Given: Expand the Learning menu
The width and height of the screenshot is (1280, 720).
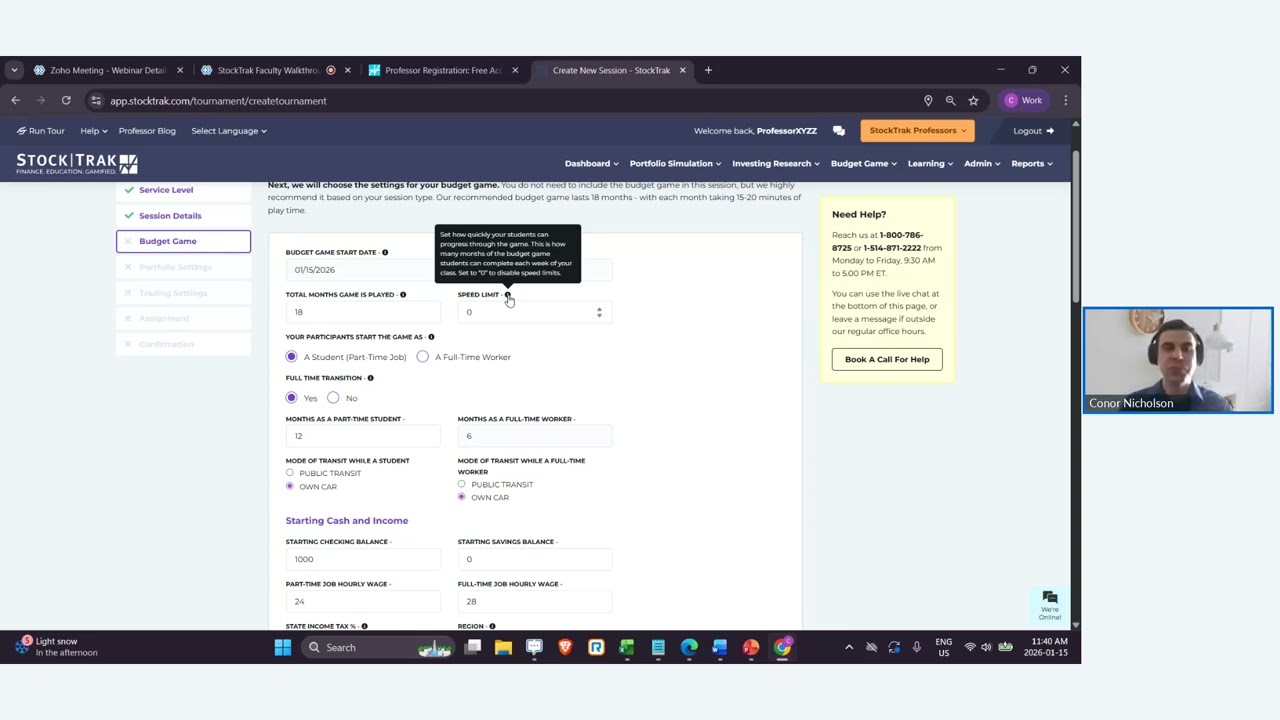Looking at the screenshot, I should click(x=930, y=164).
